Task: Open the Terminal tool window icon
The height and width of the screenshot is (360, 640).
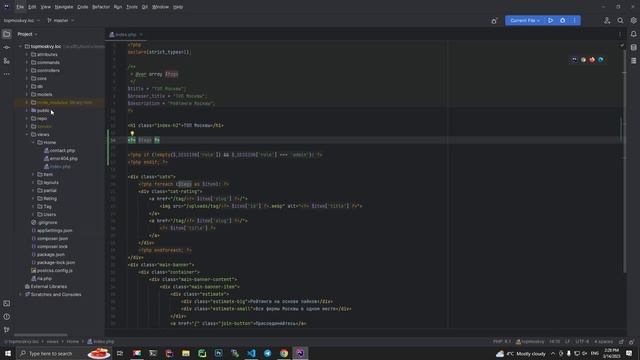Action: pos(7,303)
